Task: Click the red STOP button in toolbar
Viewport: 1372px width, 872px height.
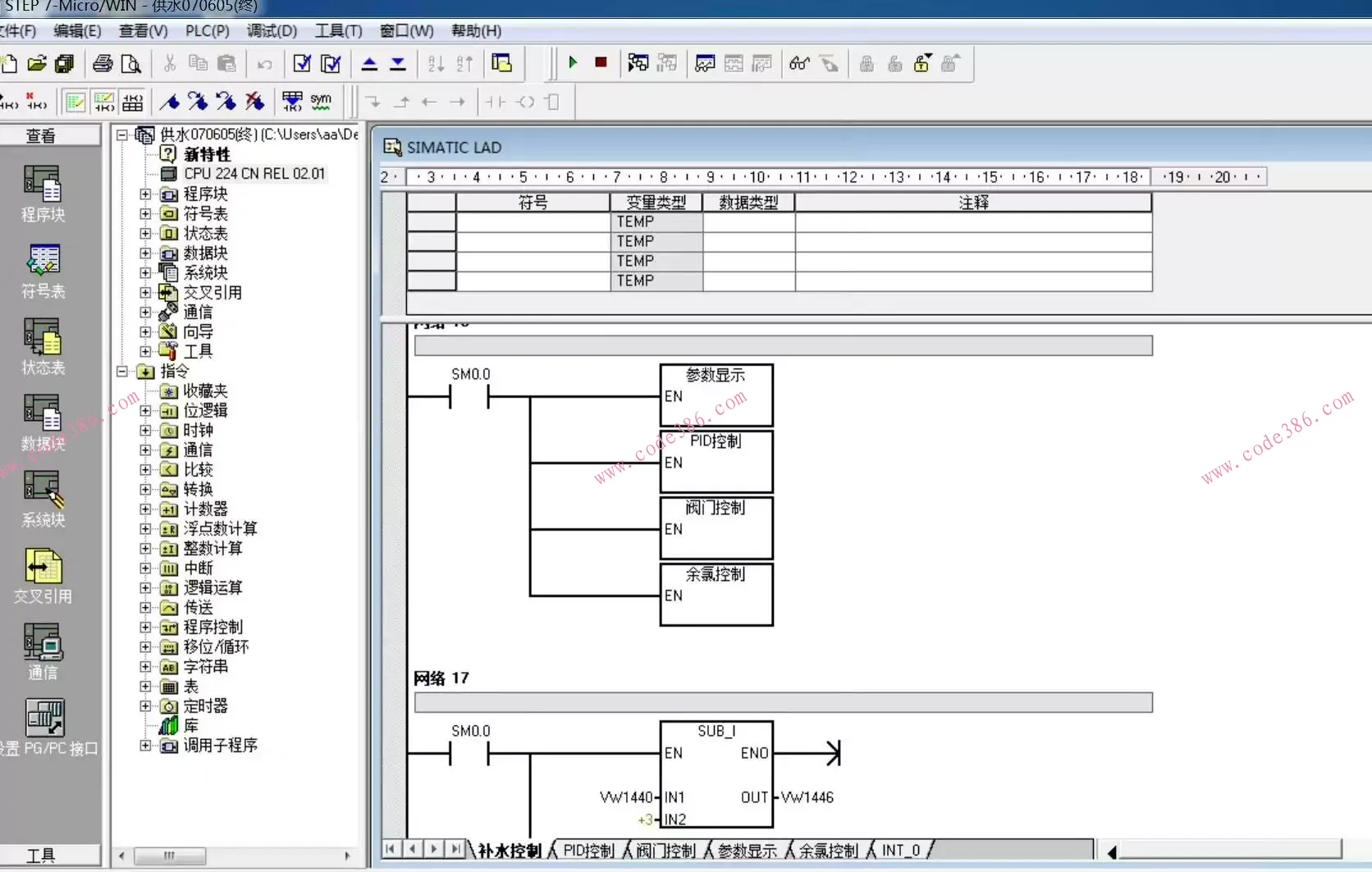Action: pyautogui.click(x=601, y=63)
